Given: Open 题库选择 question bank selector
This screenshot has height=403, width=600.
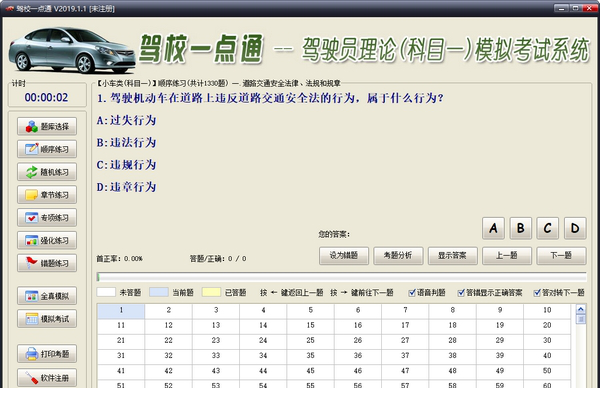Looking at the screenshot, I should pyautogui.click(x=47, y=126).
